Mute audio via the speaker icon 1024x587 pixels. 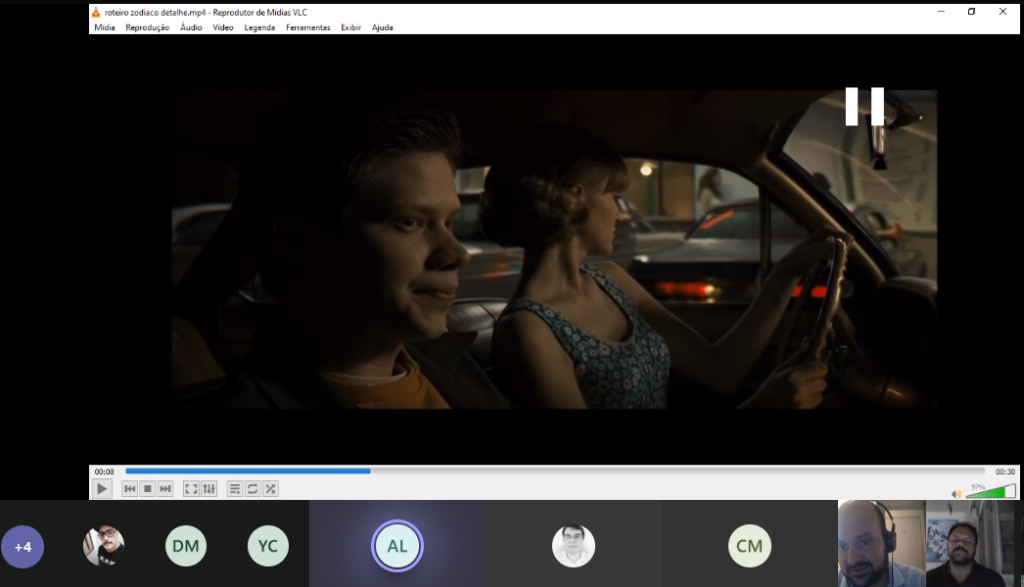pos(957,494)
